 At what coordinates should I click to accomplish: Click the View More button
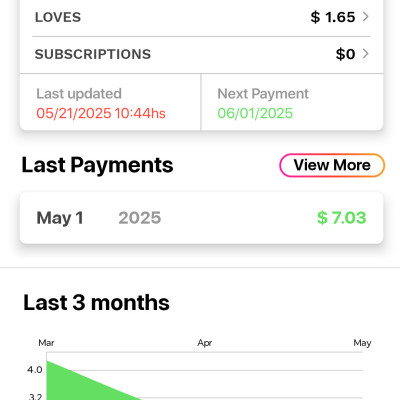tap(332, 165)
